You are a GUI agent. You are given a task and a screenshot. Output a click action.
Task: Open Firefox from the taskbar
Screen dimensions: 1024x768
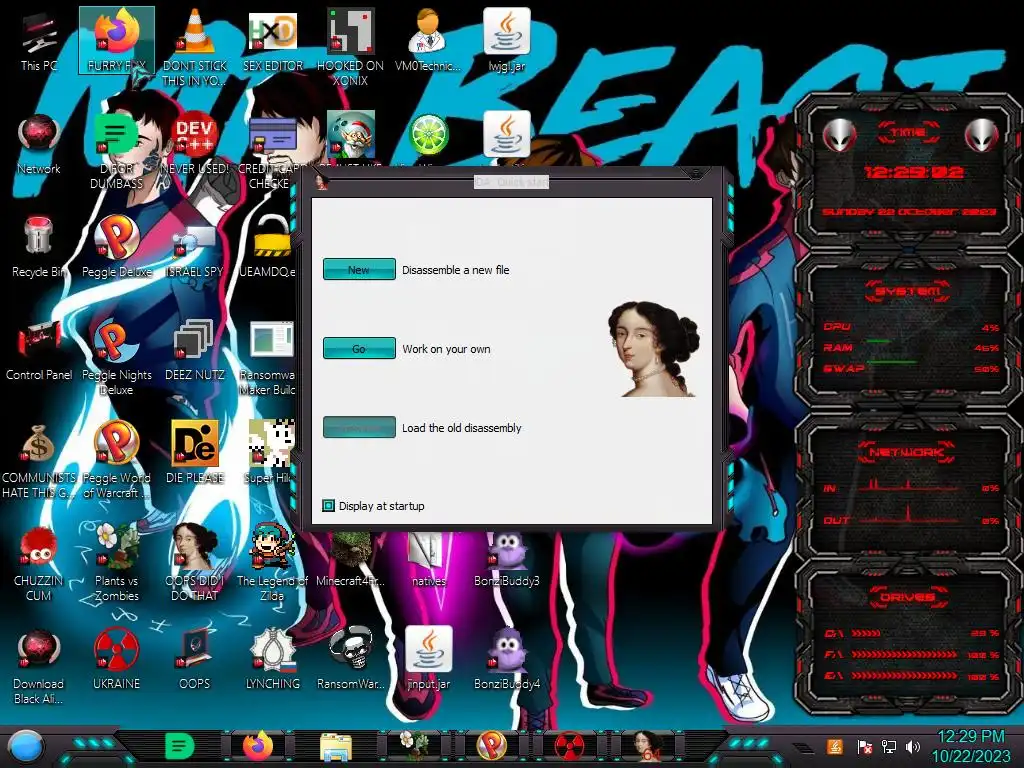point(258,746)
